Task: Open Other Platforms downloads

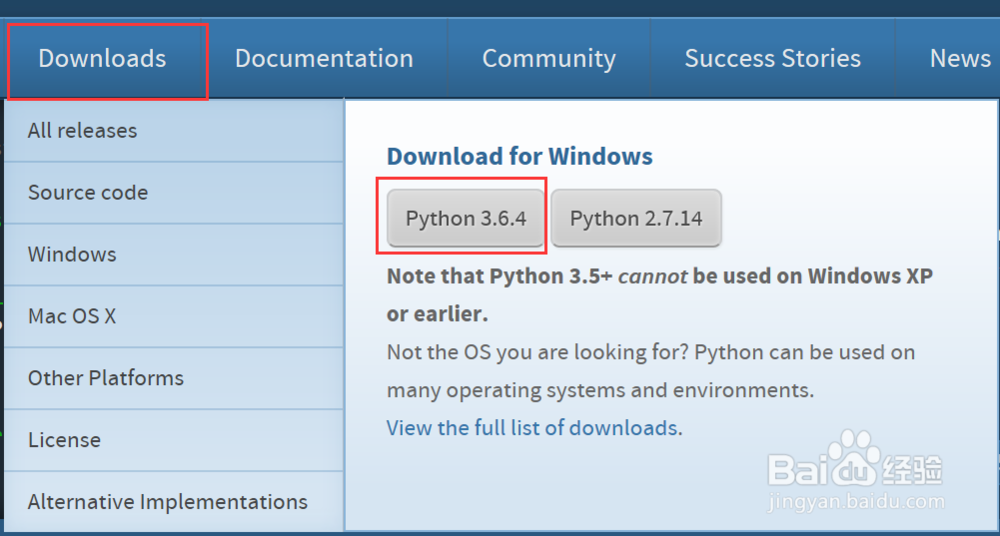Action: tap(173, 378)
